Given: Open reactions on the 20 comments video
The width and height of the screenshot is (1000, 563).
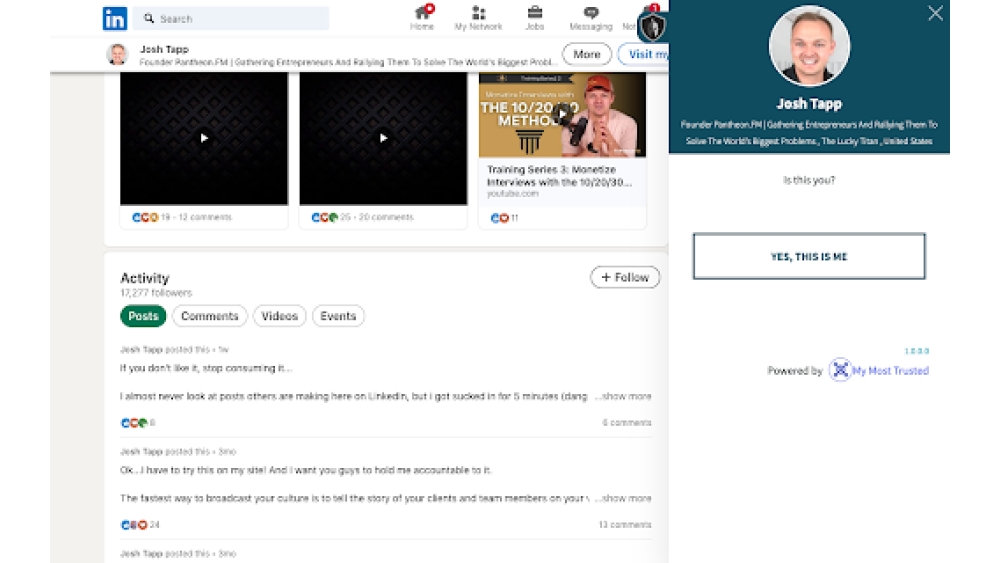Looking at the screenshot, I should [325, 217].
